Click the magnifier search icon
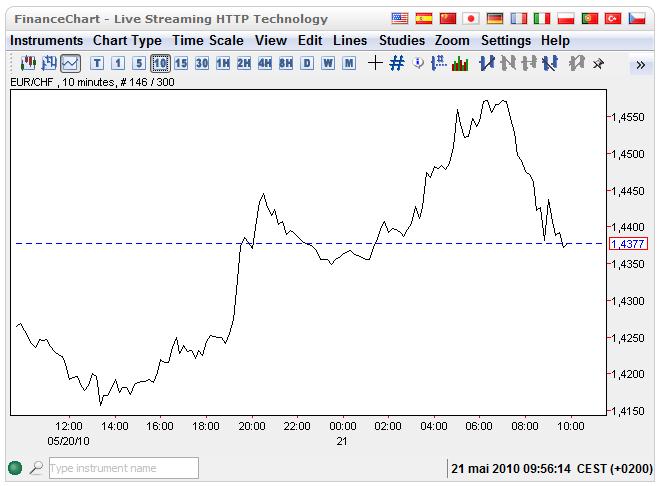 pyautogui.click(x=36, y=468)
